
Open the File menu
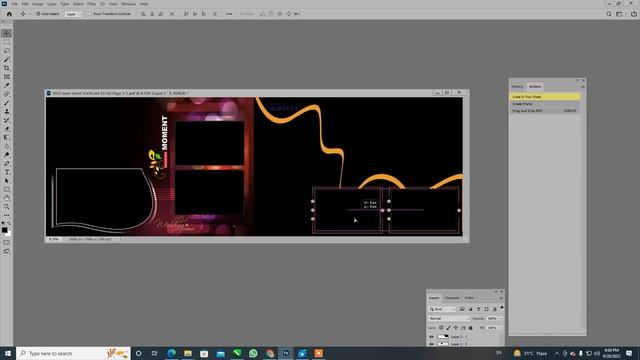pyautogui.click(x=14, y=4)
